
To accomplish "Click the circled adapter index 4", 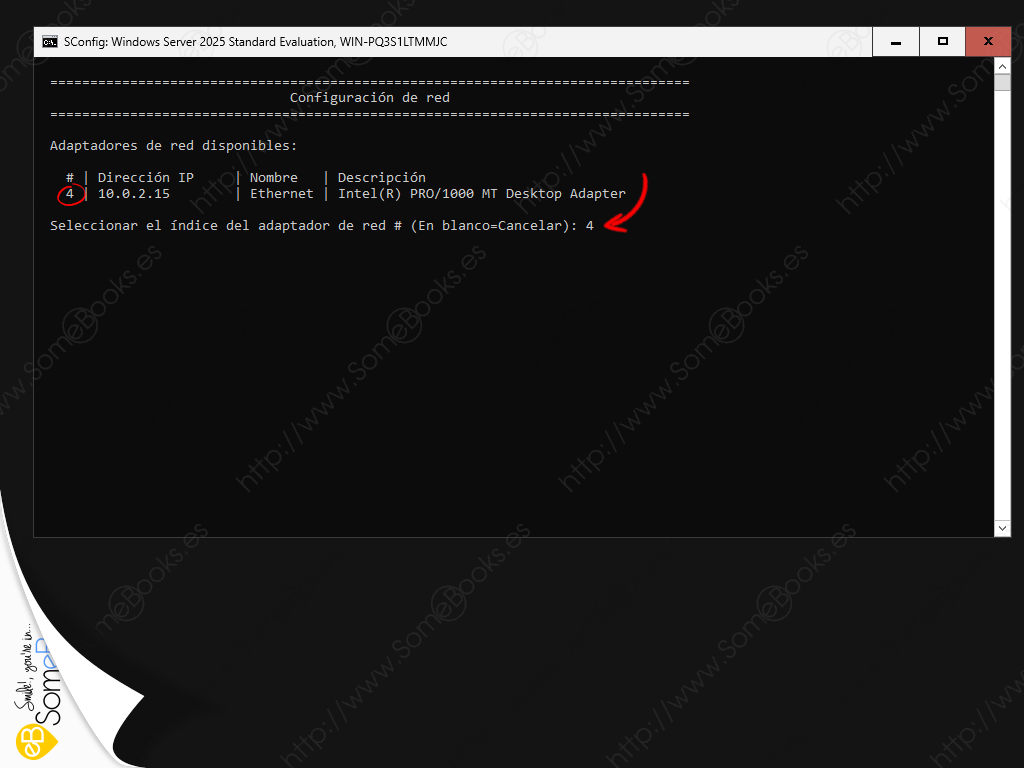I will [70, 194].
